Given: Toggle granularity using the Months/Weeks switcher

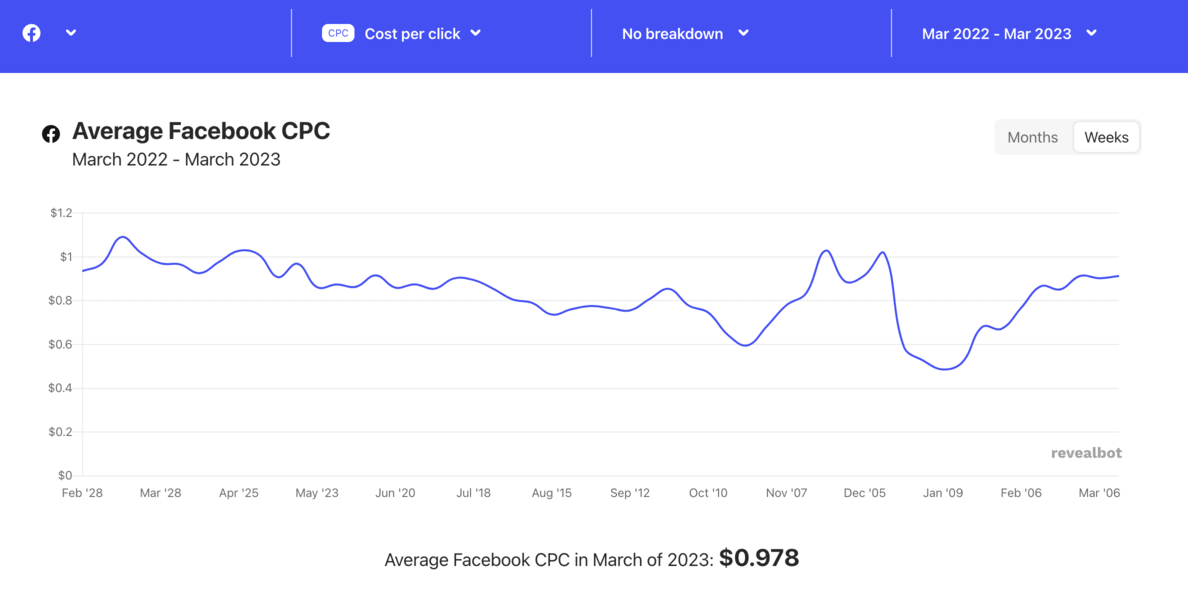Looking at the screenshot, I should 1067,137.
